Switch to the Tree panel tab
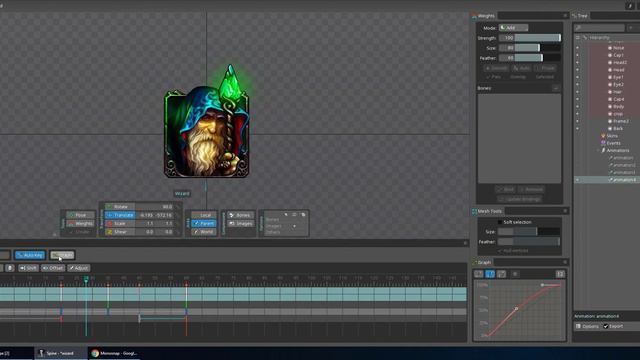Viewport: 640px width, 360px height. [580, 16]
